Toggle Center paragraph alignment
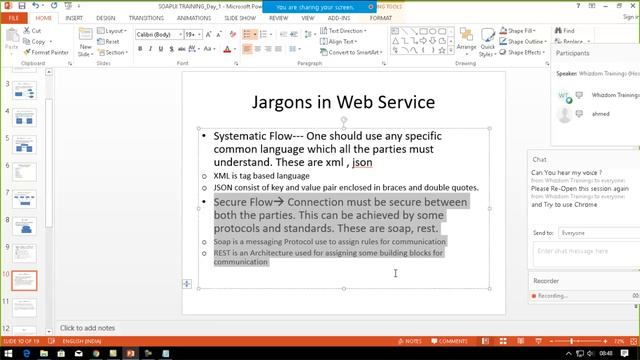This screenshot has width=640, height=360. point(258,49)
